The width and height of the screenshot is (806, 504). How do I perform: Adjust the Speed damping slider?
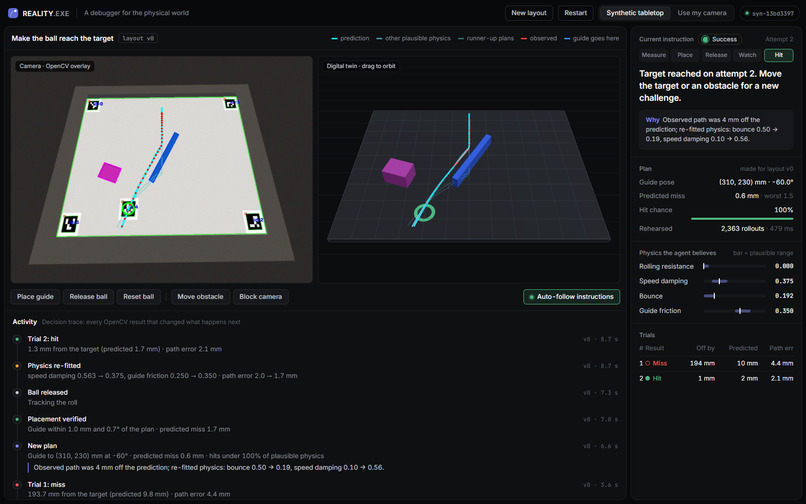tap(735, 281)
